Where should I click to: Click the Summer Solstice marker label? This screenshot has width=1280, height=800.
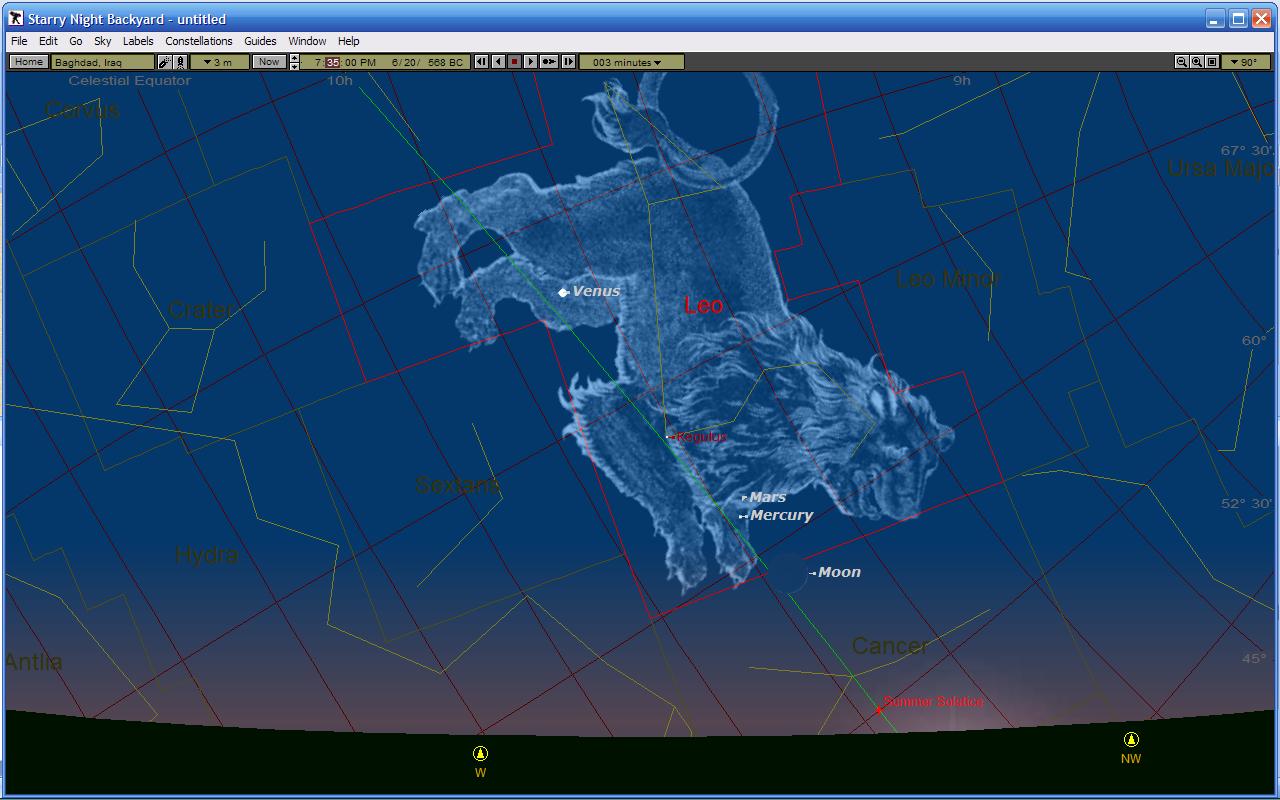coord(933,702)
